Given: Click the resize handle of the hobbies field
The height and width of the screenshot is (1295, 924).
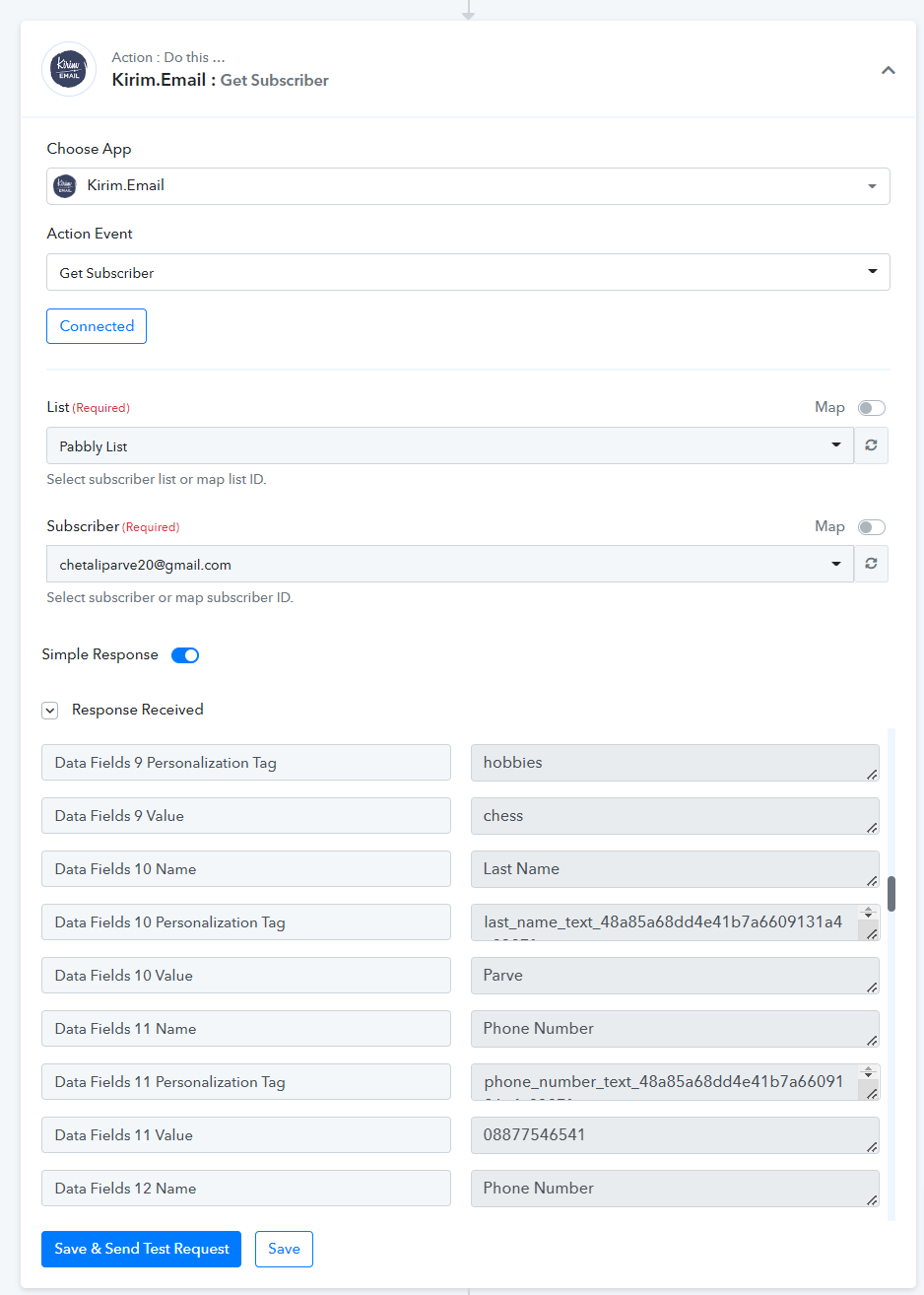Looking at the screenshot, I should (x=872, y=775).
